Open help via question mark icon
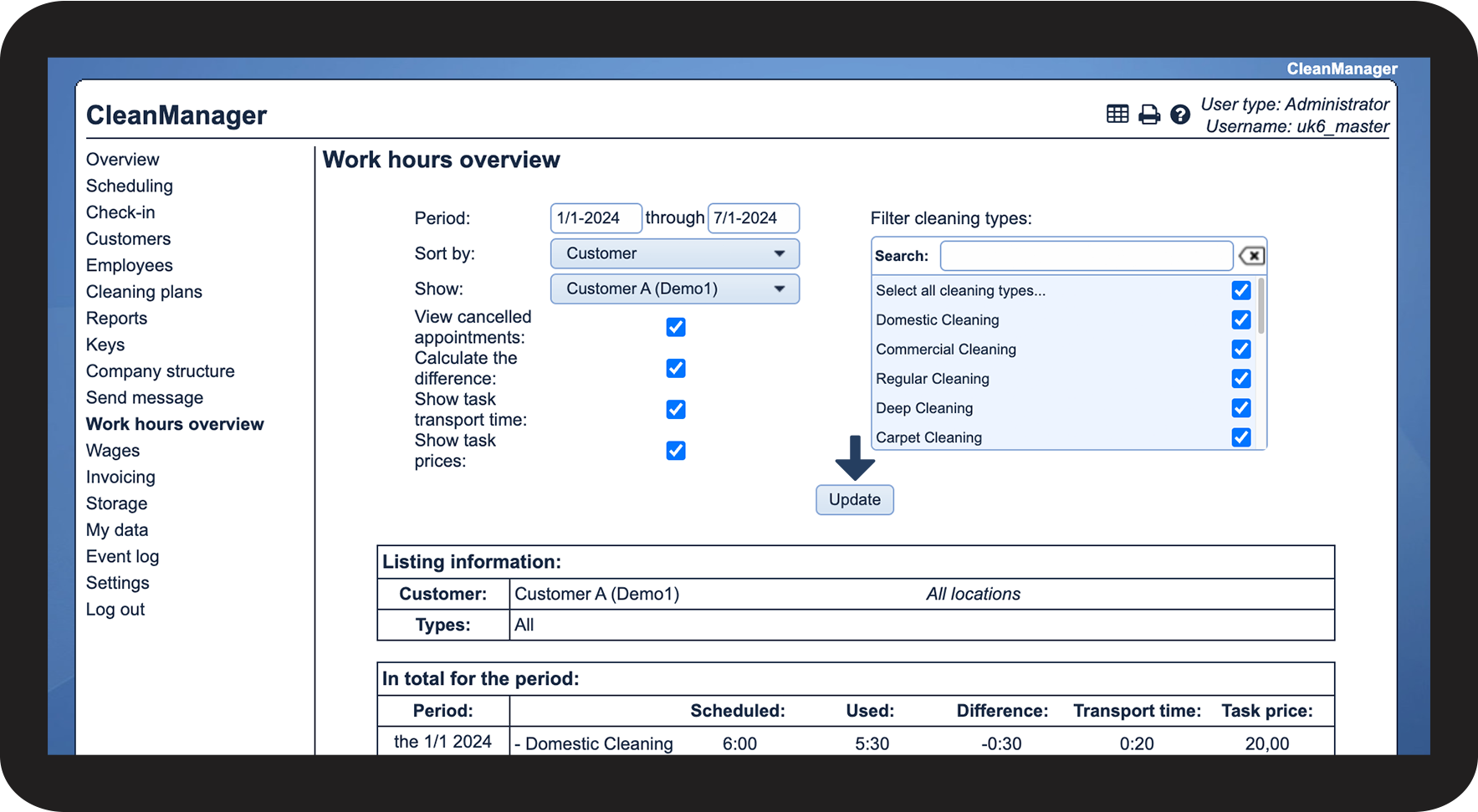This screenshot has height=812, width=1478. [x=1179, y=115]
